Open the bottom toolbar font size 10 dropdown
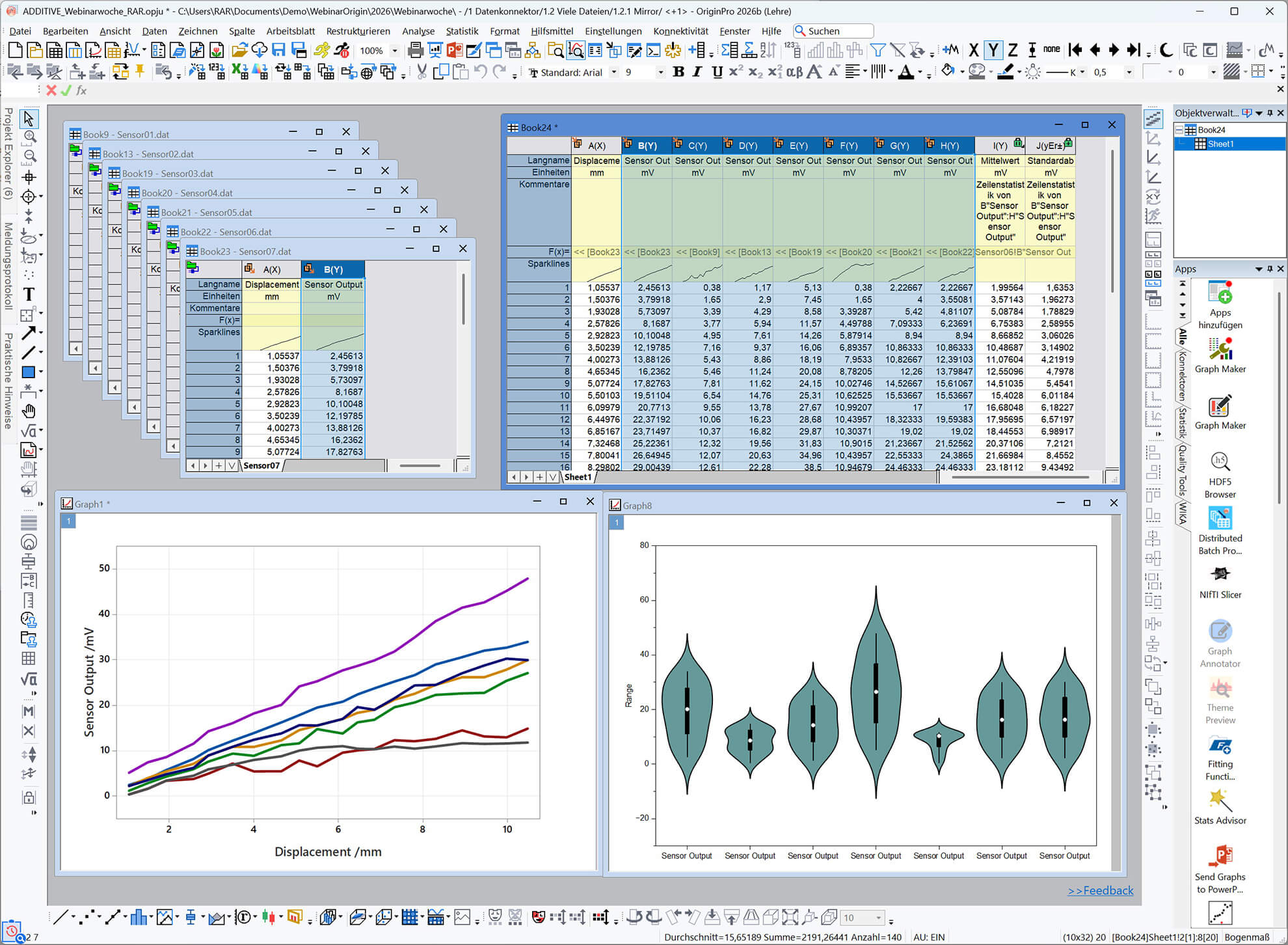 point(879,918)
